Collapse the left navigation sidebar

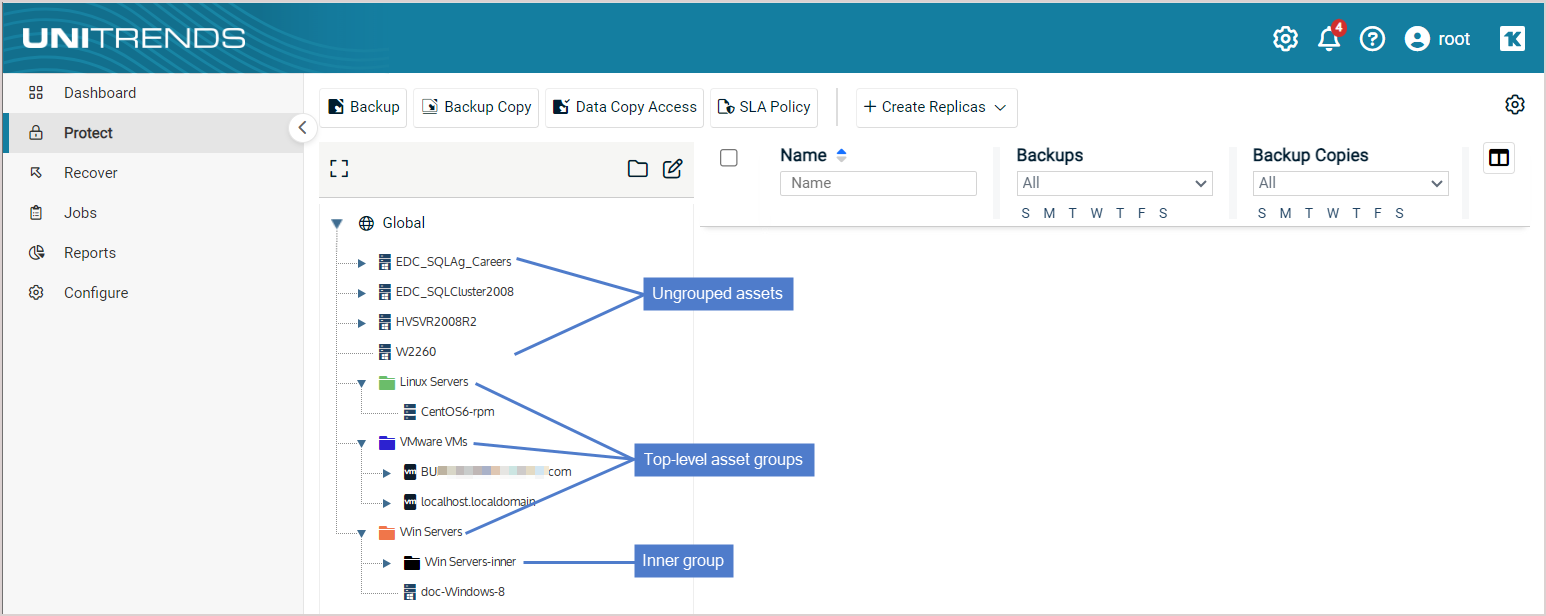point(303,128)
